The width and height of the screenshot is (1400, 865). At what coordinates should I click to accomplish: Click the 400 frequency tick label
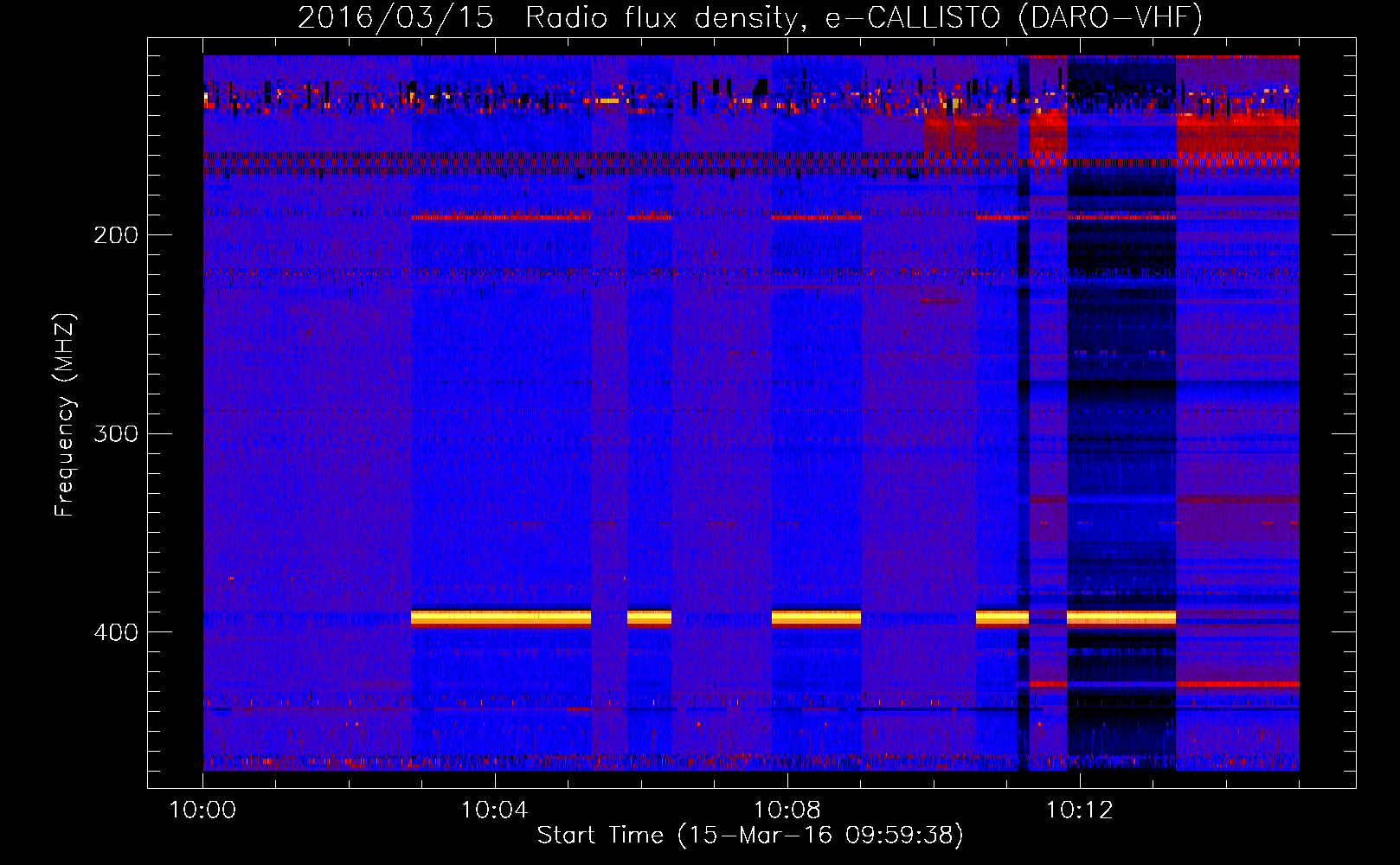(116, 631)
